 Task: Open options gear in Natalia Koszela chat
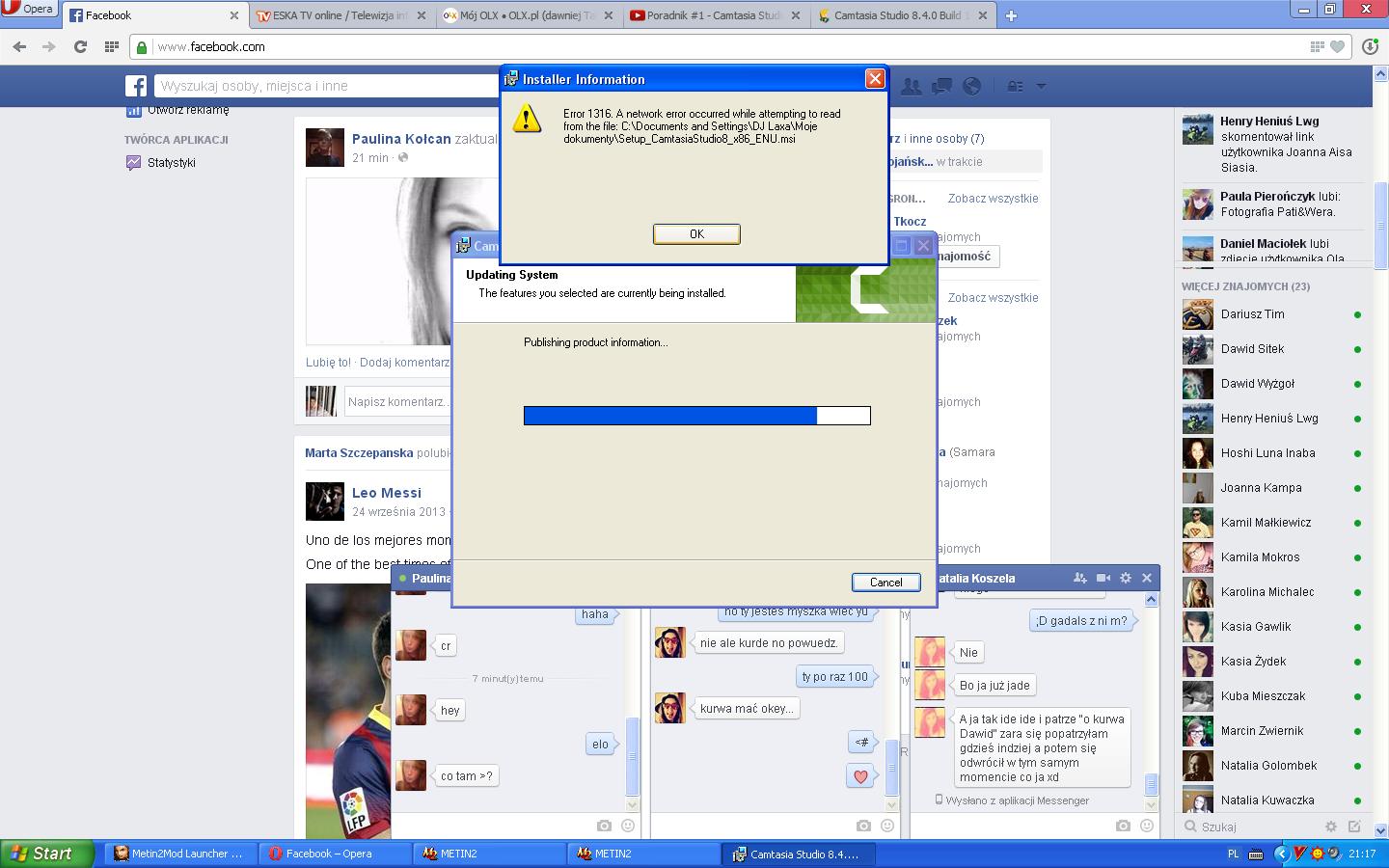[1125, 578]
